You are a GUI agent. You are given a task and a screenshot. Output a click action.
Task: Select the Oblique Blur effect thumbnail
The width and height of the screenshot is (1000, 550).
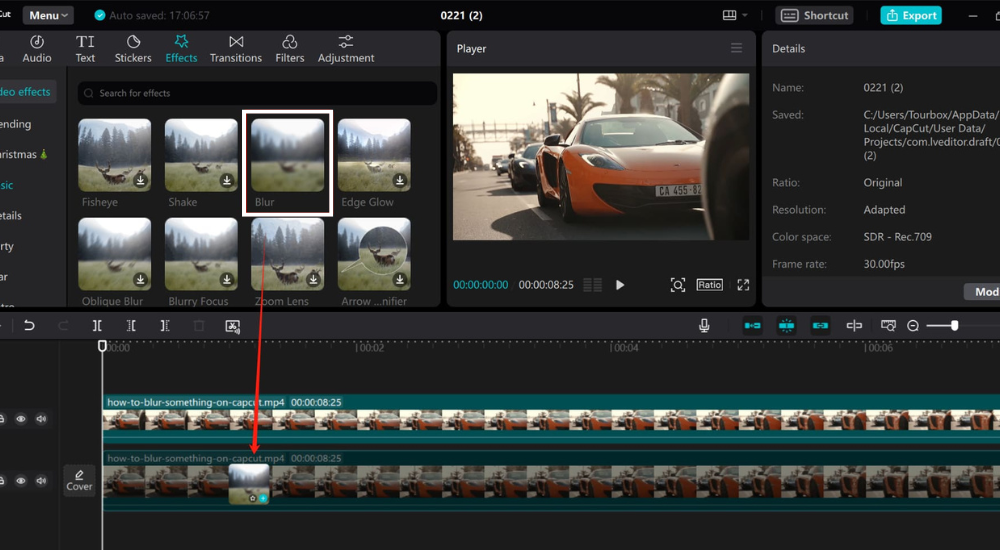pyautogui.click(x=115, y=254)
